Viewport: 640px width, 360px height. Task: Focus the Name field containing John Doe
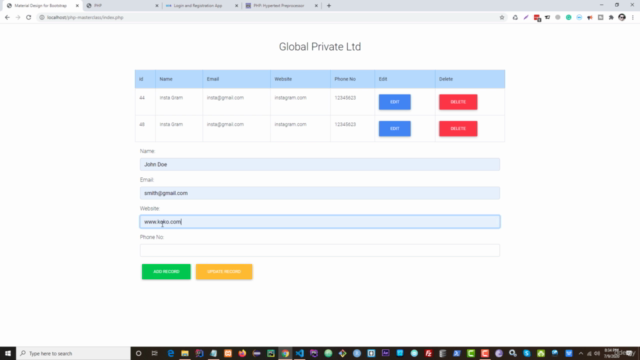coord(320,164)
